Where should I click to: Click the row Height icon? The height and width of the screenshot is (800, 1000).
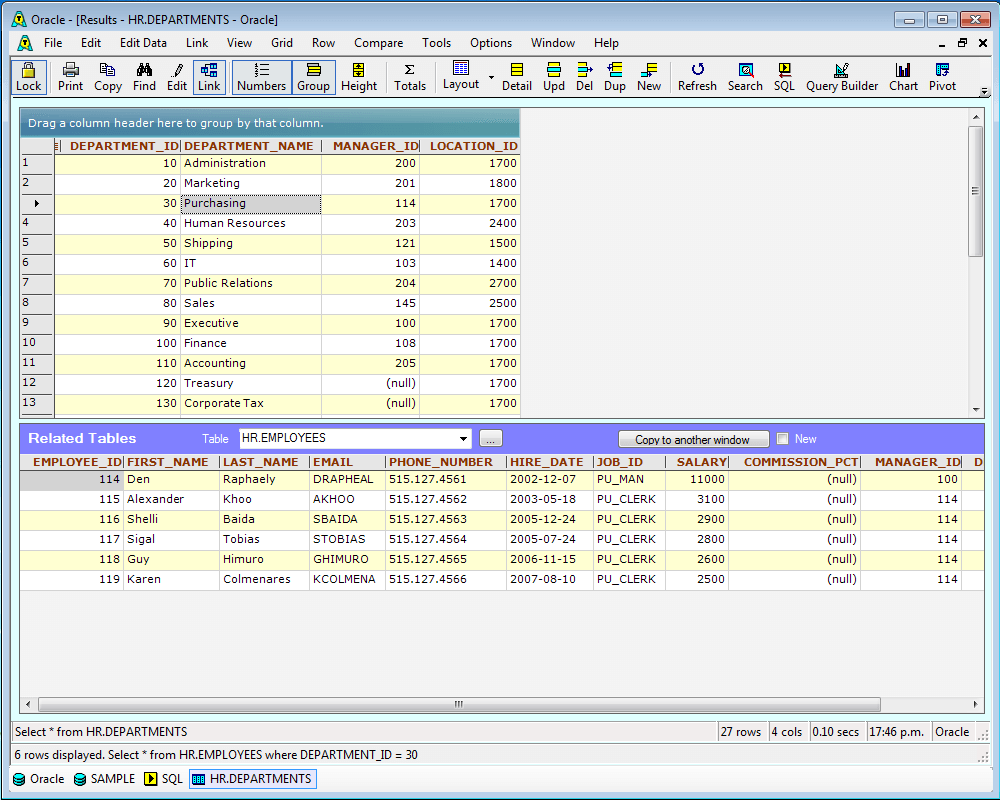click(359, 77)
